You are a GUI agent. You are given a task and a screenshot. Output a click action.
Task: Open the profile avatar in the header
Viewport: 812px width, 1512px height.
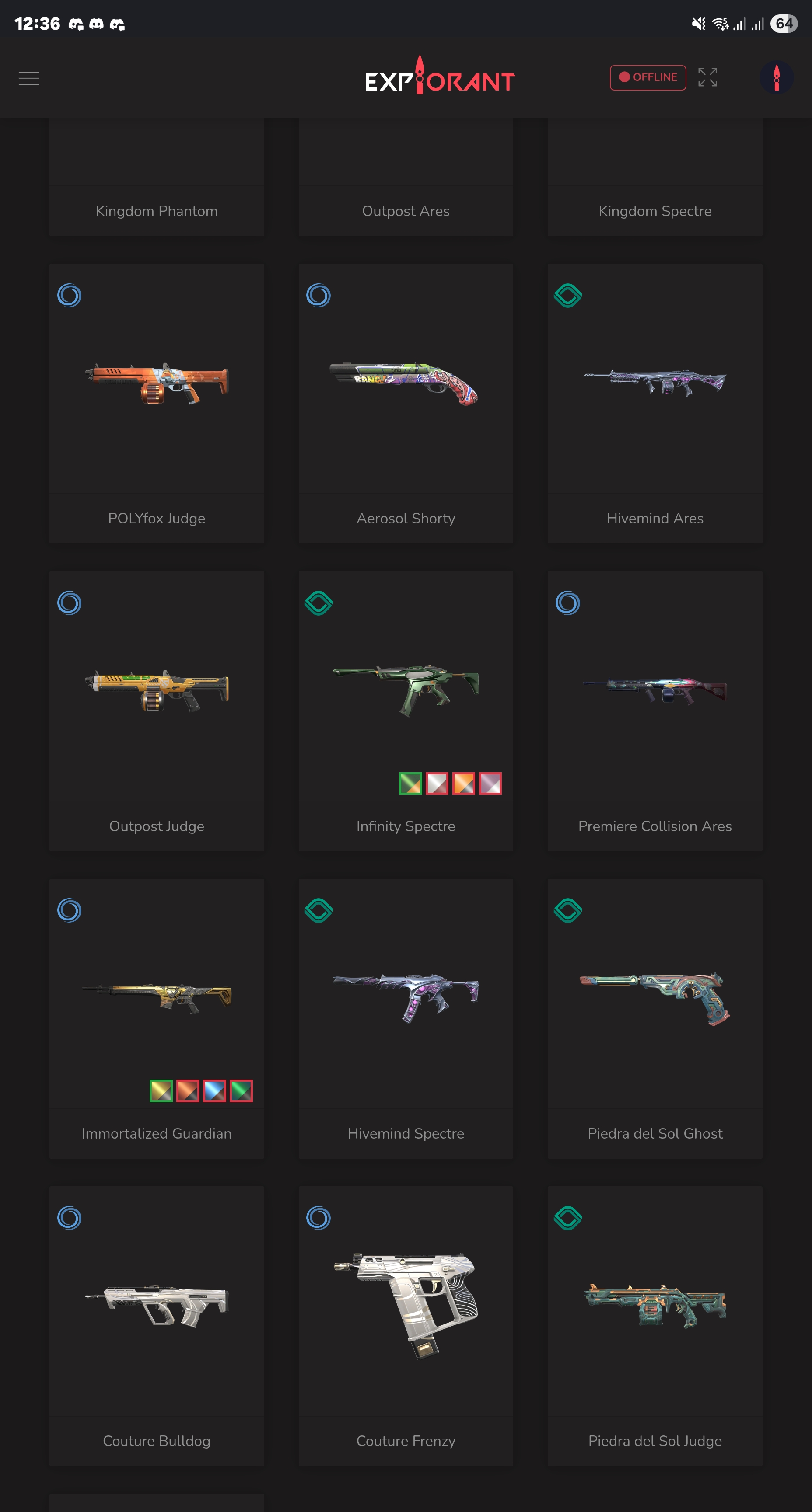(x=776, y=77)
